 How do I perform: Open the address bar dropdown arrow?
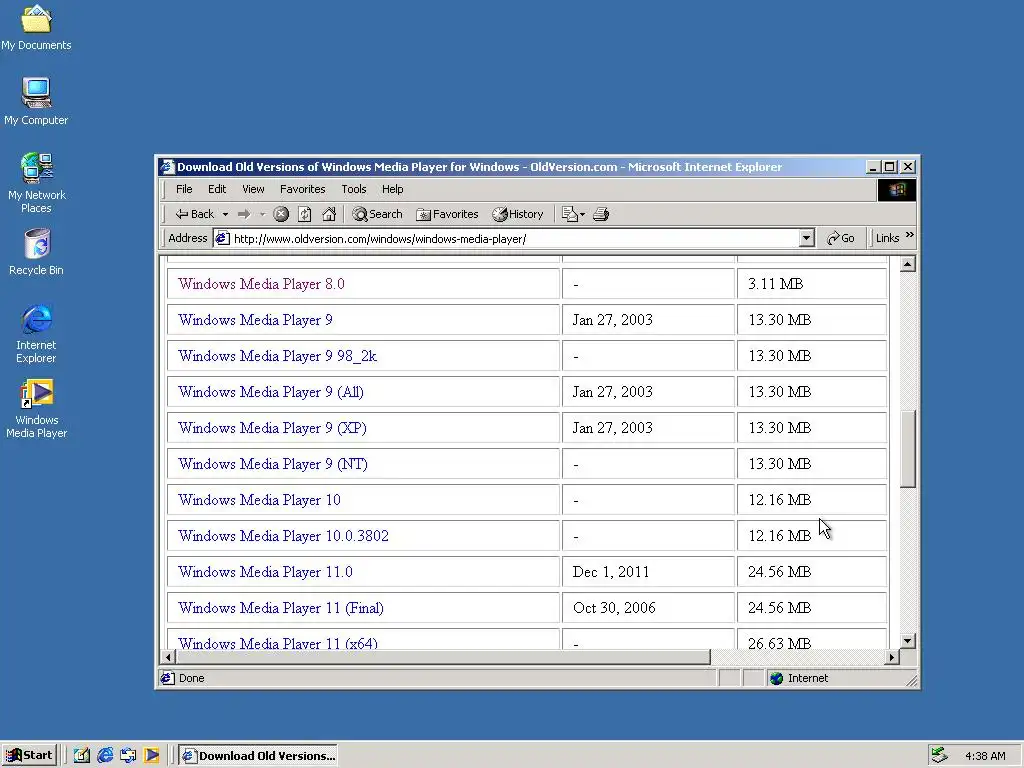click(x=807, y=238)
